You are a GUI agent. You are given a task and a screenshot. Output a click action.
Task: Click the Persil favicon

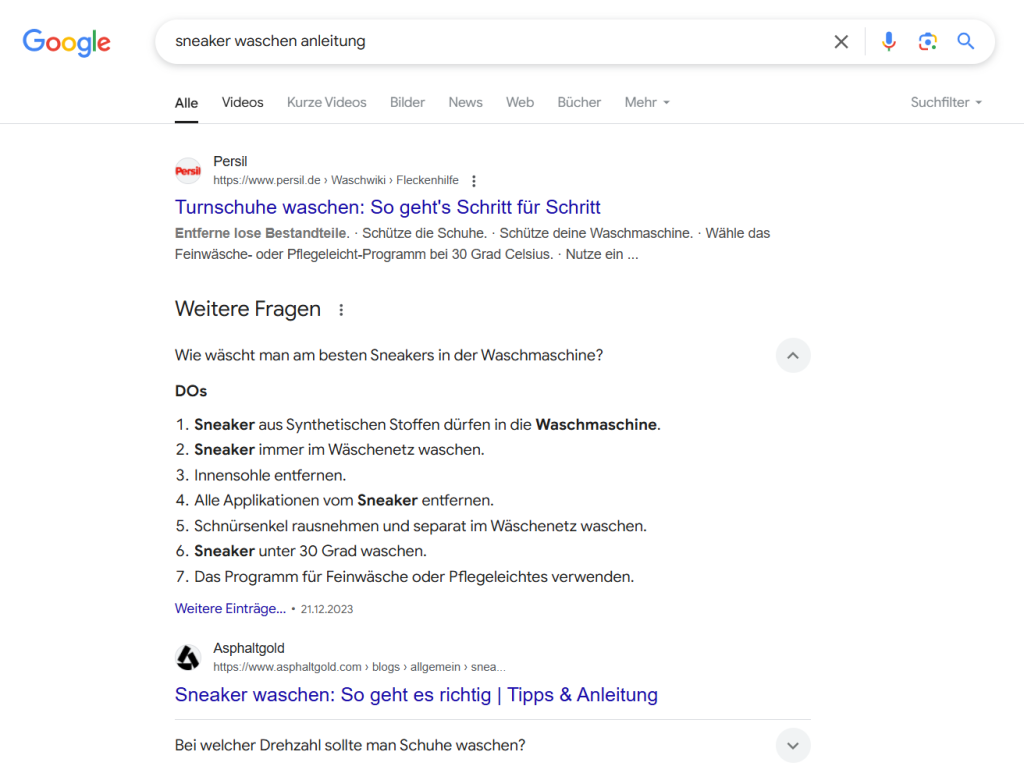click(x=188, y=171)
